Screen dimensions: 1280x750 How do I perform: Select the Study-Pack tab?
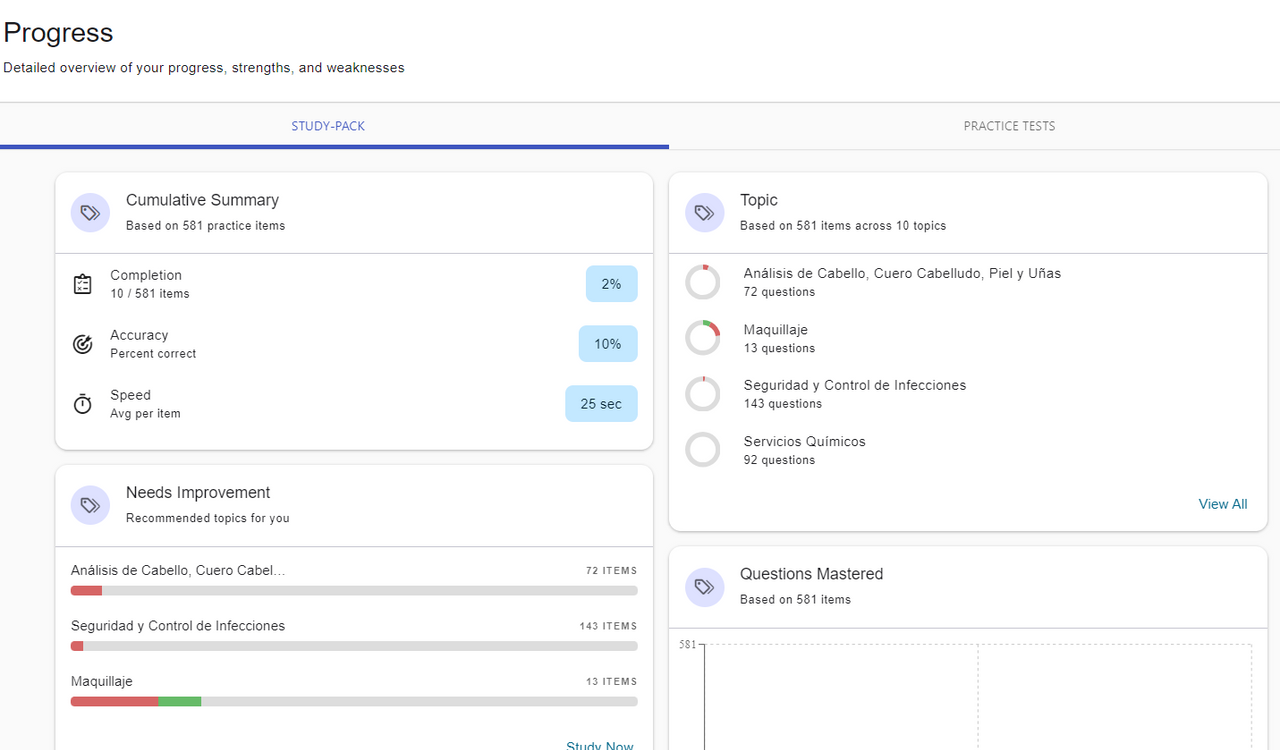tap(328, 126)
